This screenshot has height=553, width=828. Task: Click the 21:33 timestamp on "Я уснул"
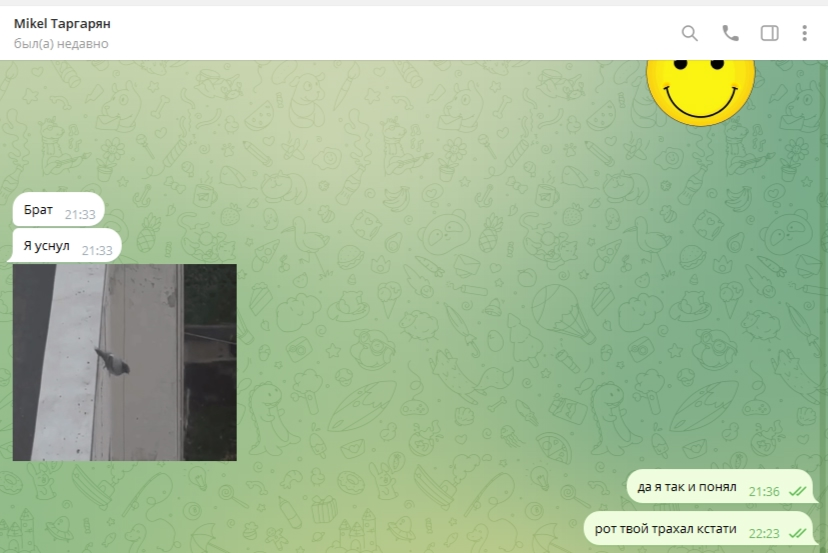click(x=96, y=250)
